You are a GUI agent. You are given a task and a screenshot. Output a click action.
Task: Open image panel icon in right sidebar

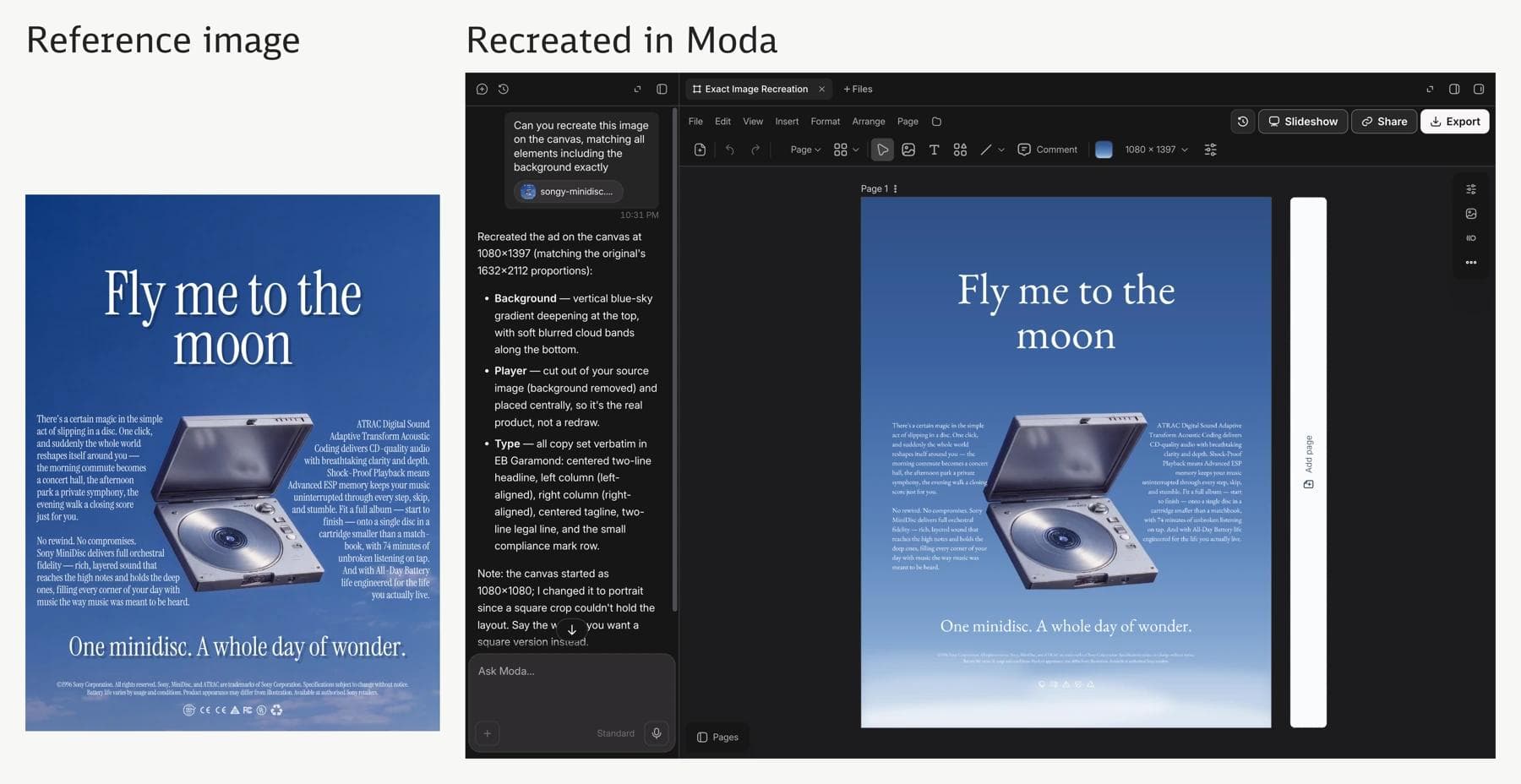click(x=1471, y=214)
